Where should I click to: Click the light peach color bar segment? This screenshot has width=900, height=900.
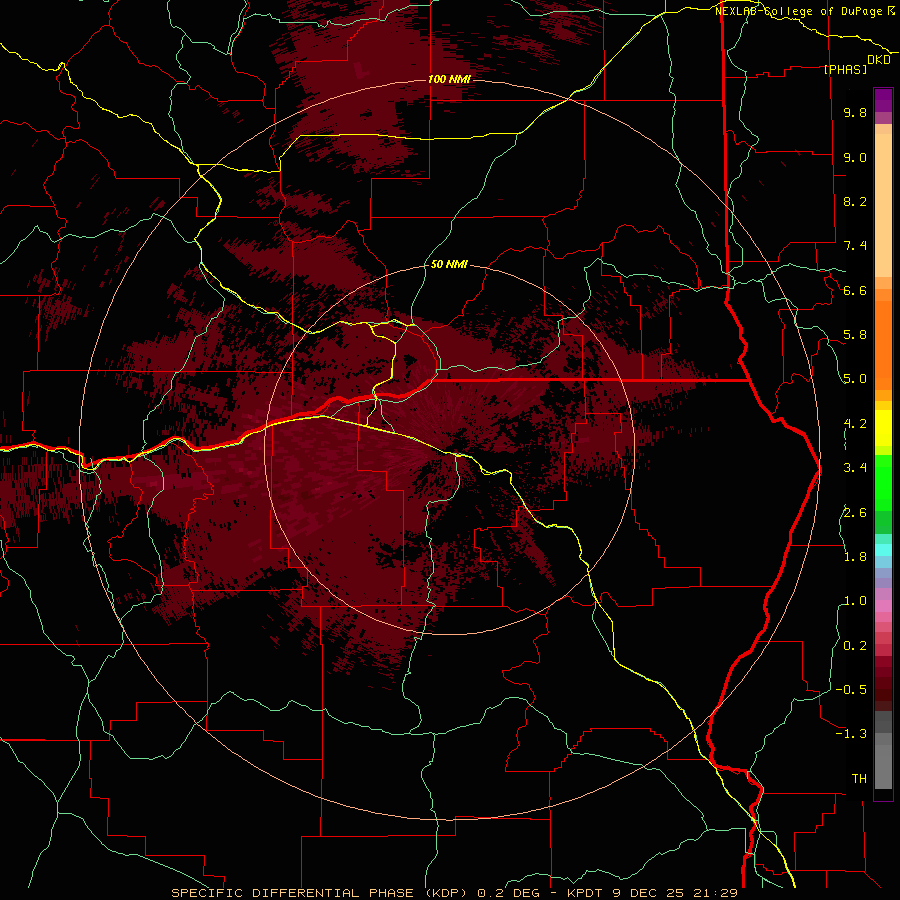883,205
